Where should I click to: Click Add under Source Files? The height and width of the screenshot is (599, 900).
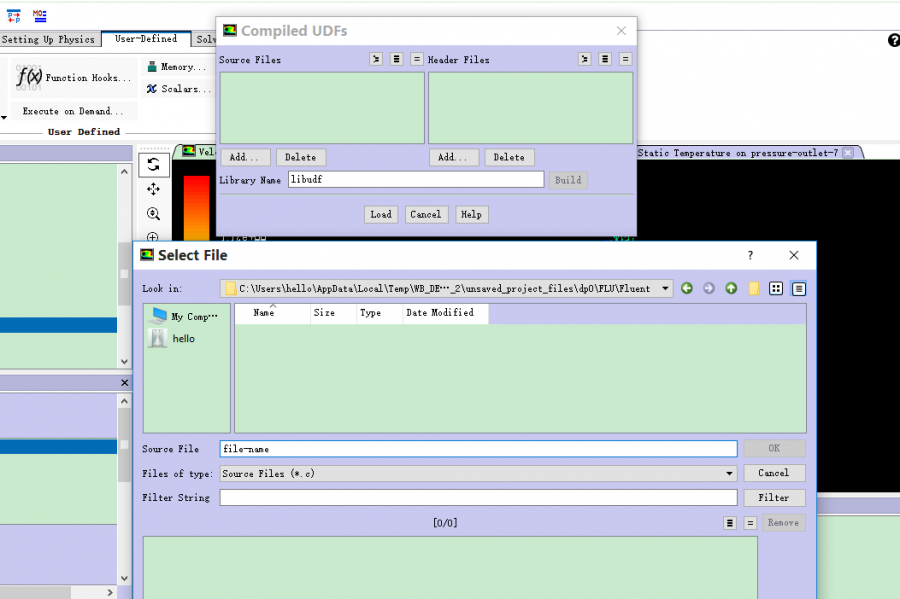245,157
